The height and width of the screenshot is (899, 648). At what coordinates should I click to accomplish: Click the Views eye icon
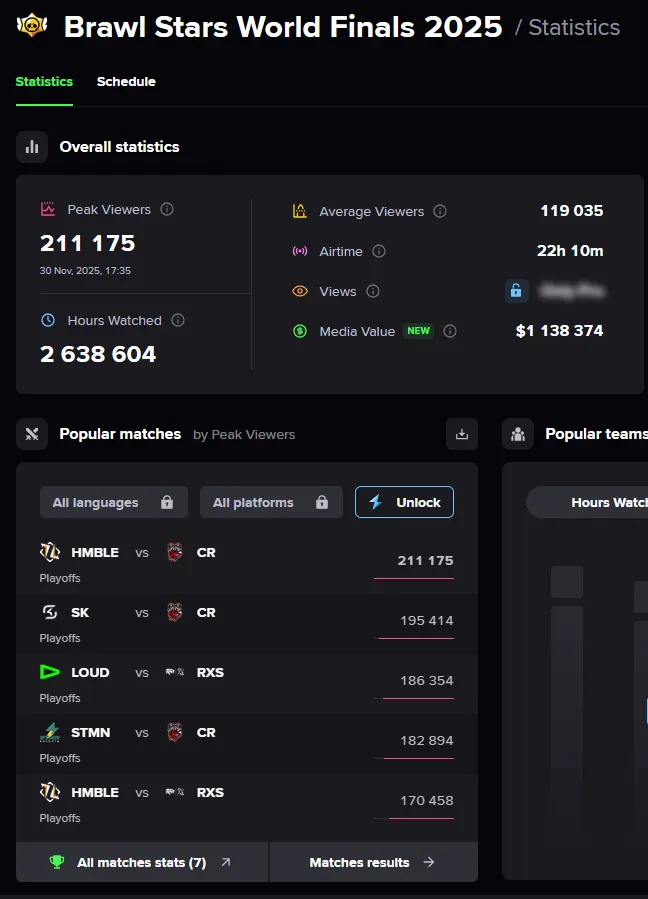(299, 292)
